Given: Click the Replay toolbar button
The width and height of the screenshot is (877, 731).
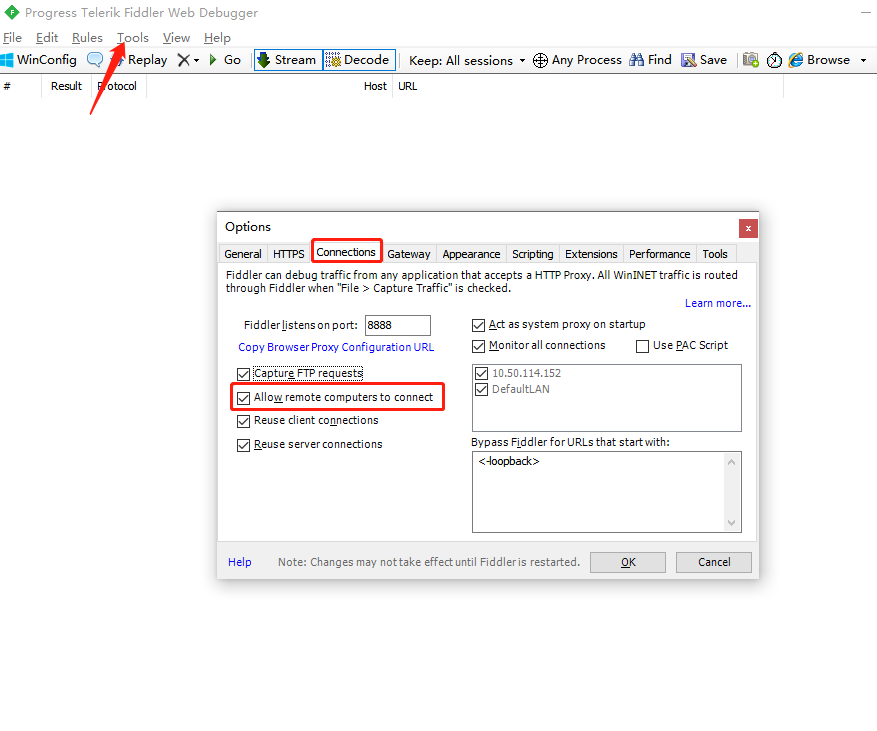Looking at the screenshot, I should 140,60.
